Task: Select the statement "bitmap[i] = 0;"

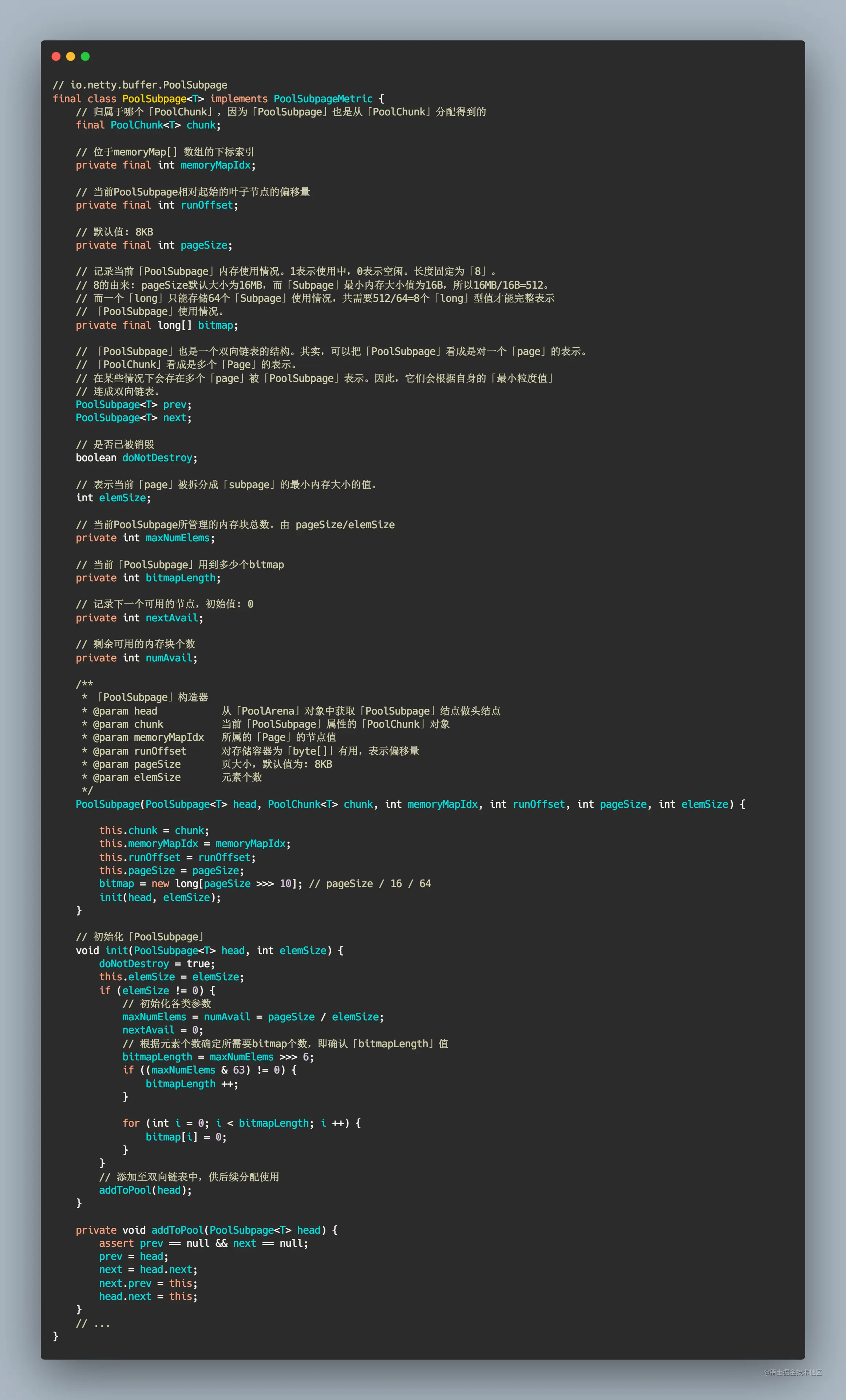Action: (186, 1137)
